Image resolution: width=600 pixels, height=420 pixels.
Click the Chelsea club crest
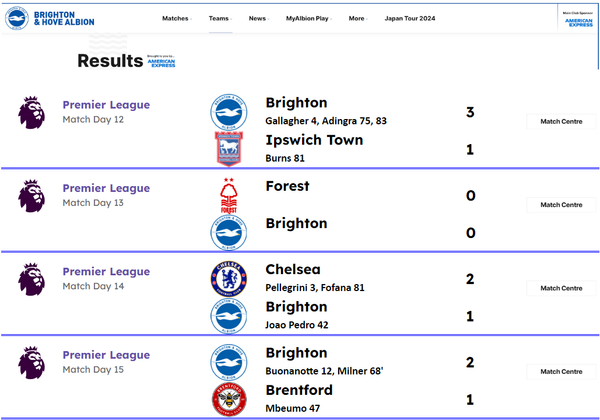[229, 279]
